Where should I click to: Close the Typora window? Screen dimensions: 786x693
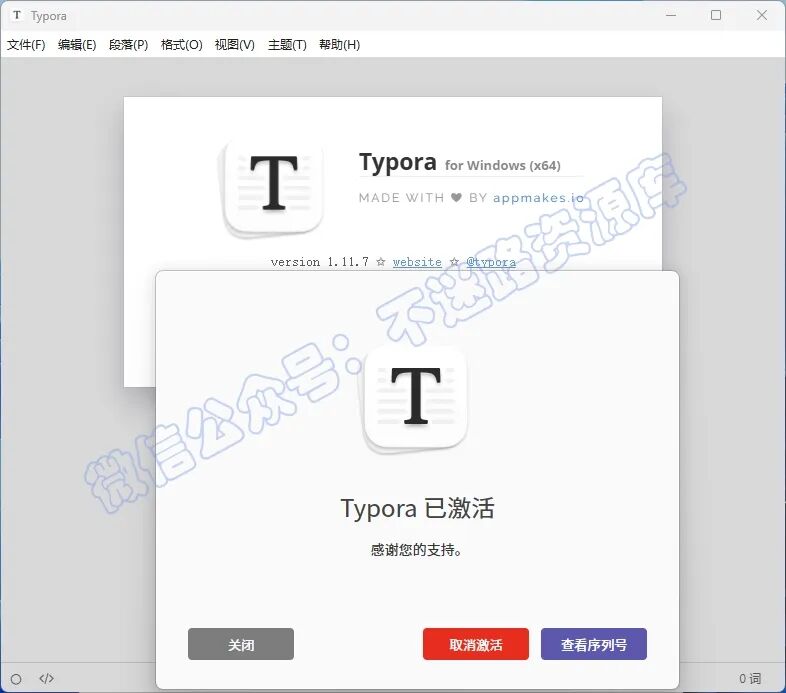[x=761, y=16]
